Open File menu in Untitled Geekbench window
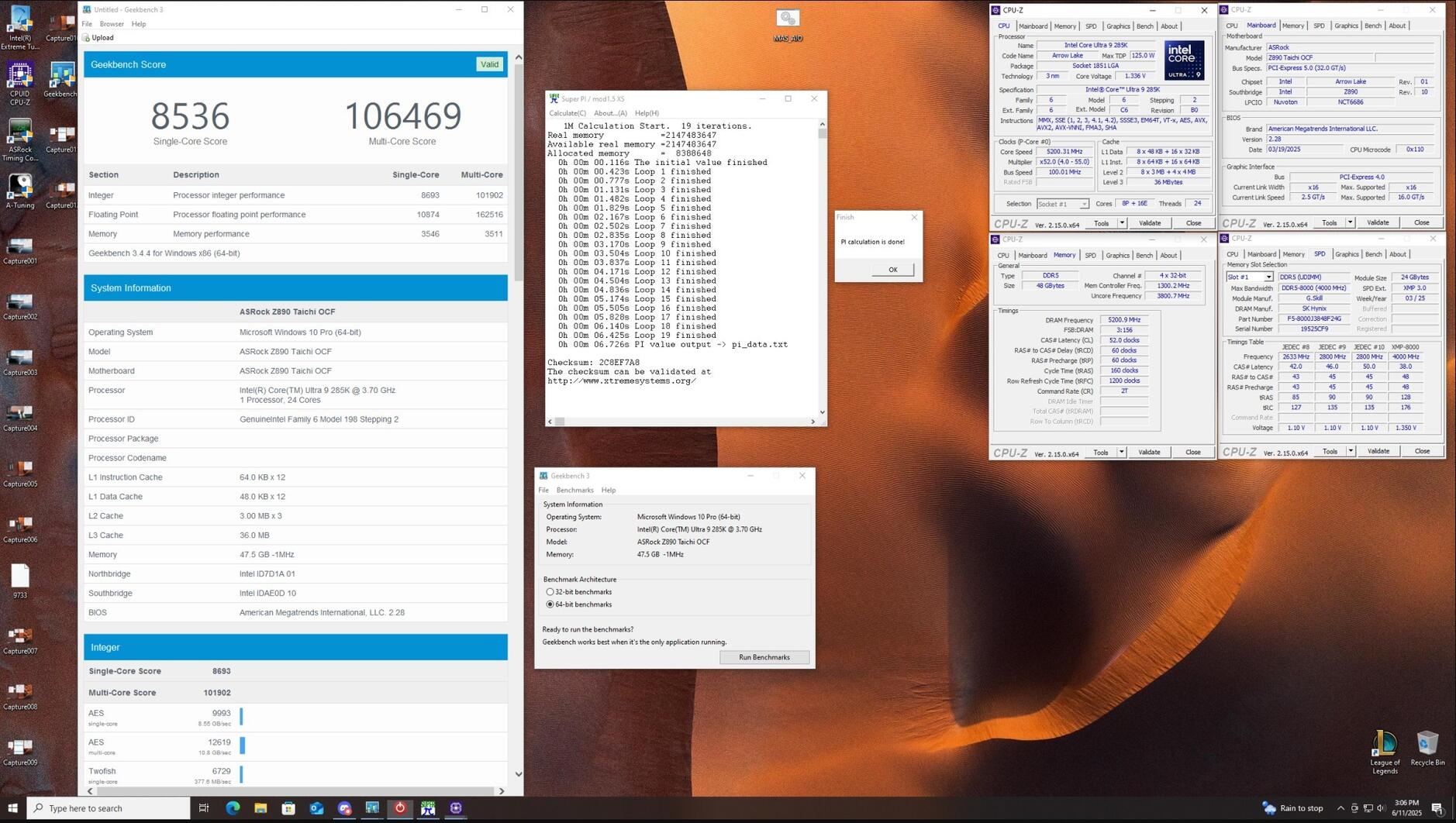1456x823 pixels. click(87, 24)
